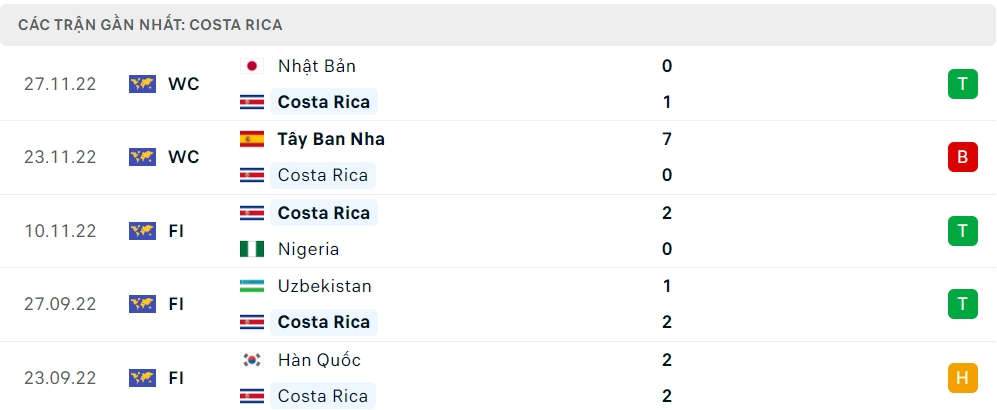Click the Uzbekistan flag icon
Screen dimensions: 997x410
point(251,286)
